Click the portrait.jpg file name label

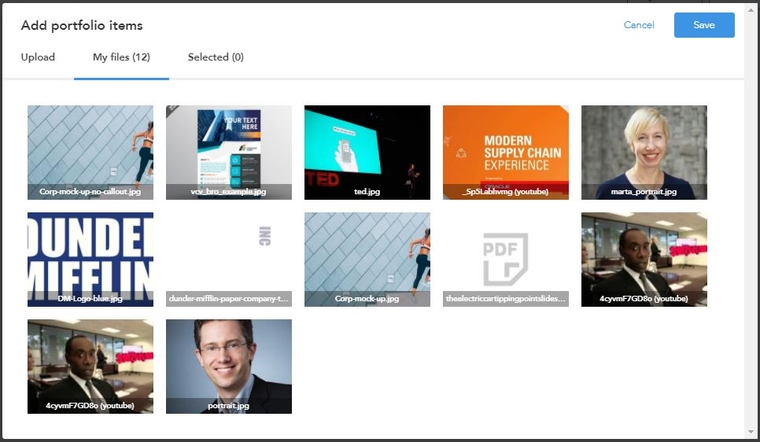(x=228, y=406)
